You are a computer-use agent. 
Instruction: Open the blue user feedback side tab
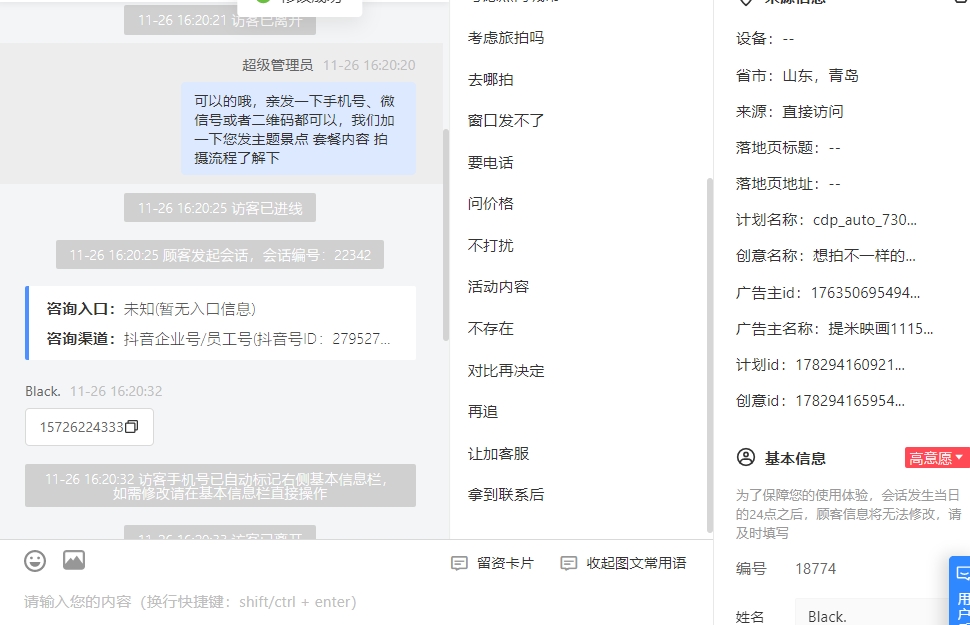point(960,590)
